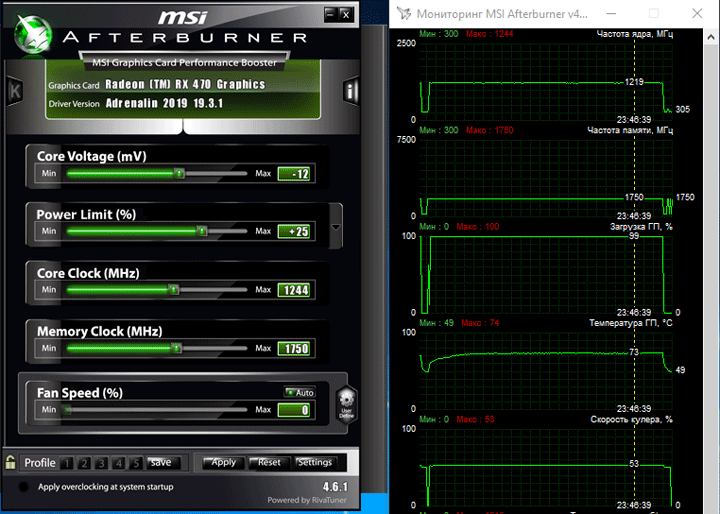Screen dimensions: 720x514
Task: Toggle the profile lock padlock icon
Action: 10,462
